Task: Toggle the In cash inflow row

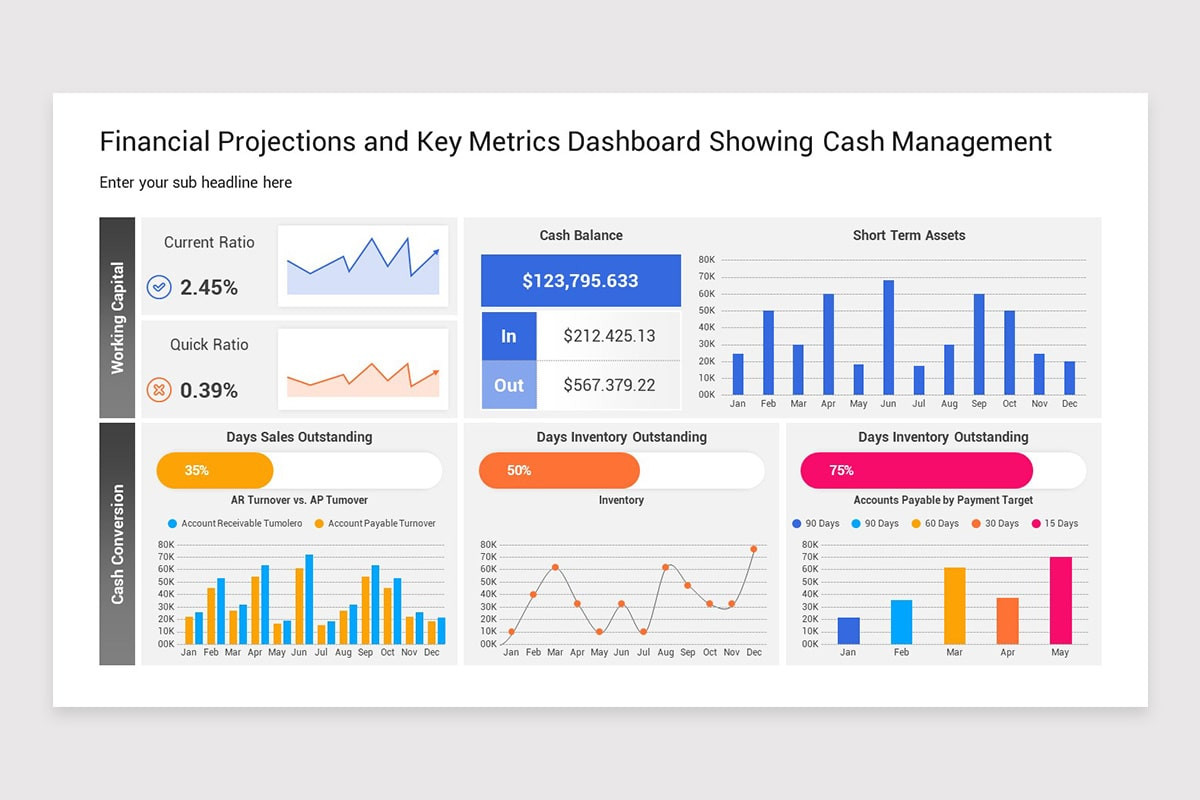Action: [x=508, y=336]
